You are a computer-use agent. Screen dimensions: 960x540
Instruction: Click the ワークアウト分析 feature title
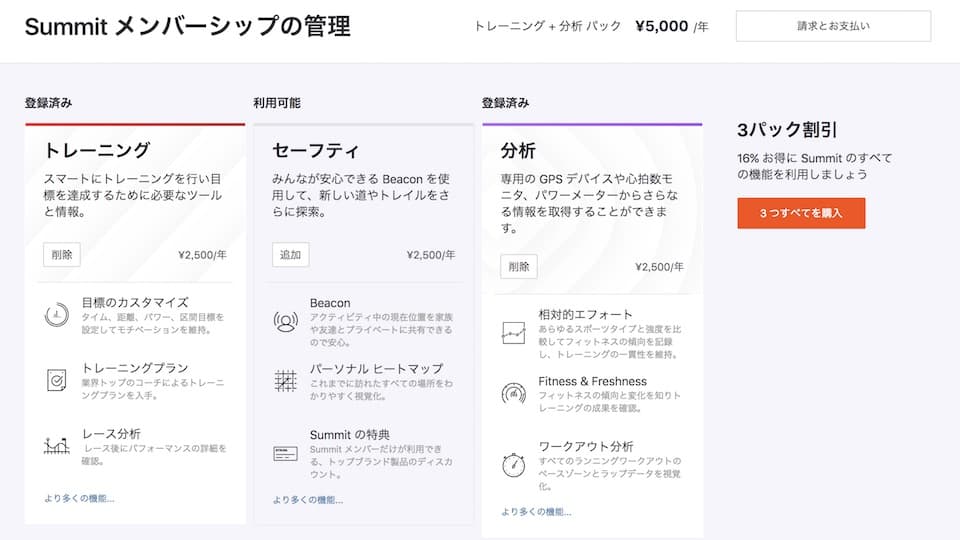(x=586, y=446)
